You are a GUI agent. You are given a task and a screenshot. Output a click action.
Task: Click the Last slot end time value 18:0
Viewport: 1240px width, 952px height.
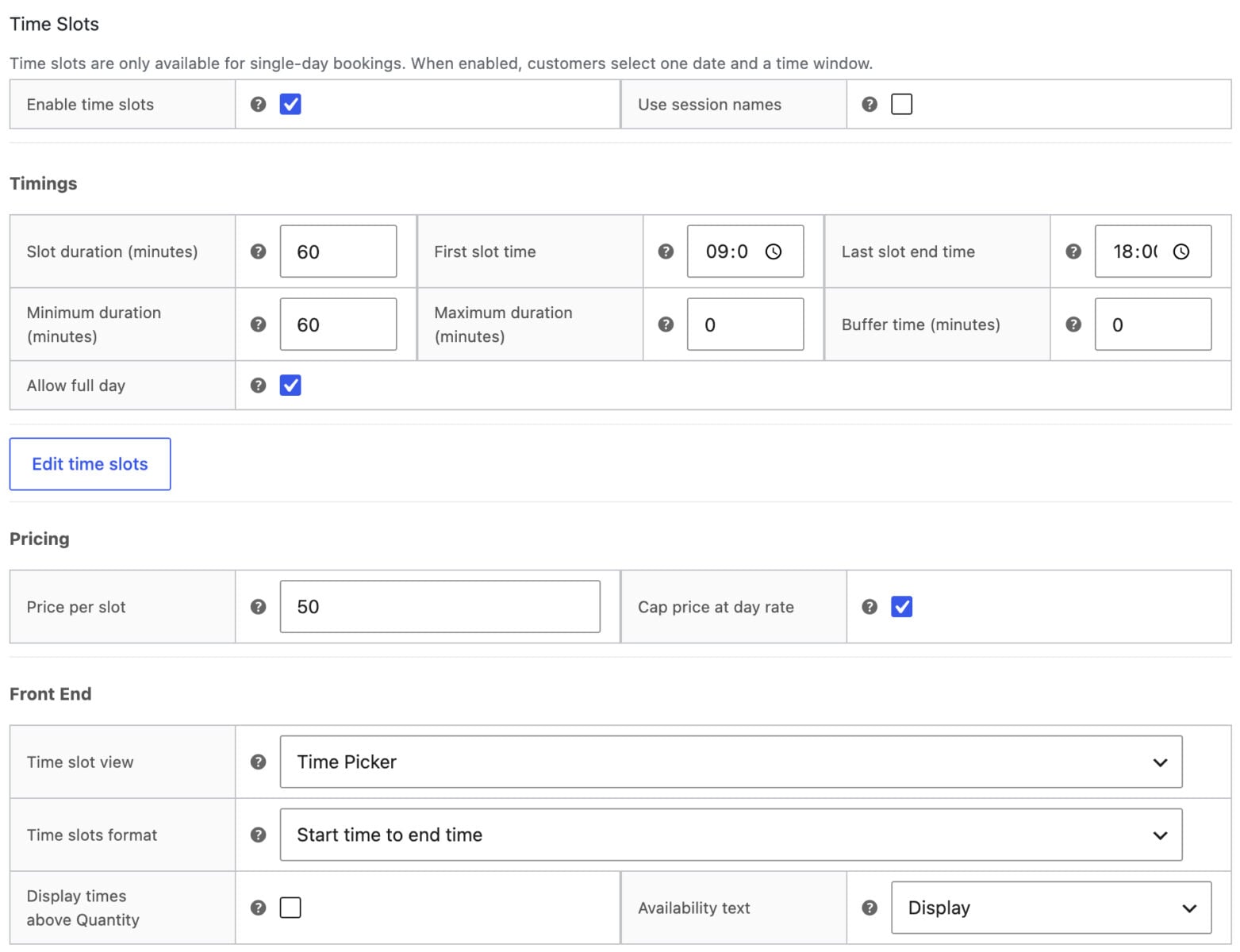(1135, 251)
